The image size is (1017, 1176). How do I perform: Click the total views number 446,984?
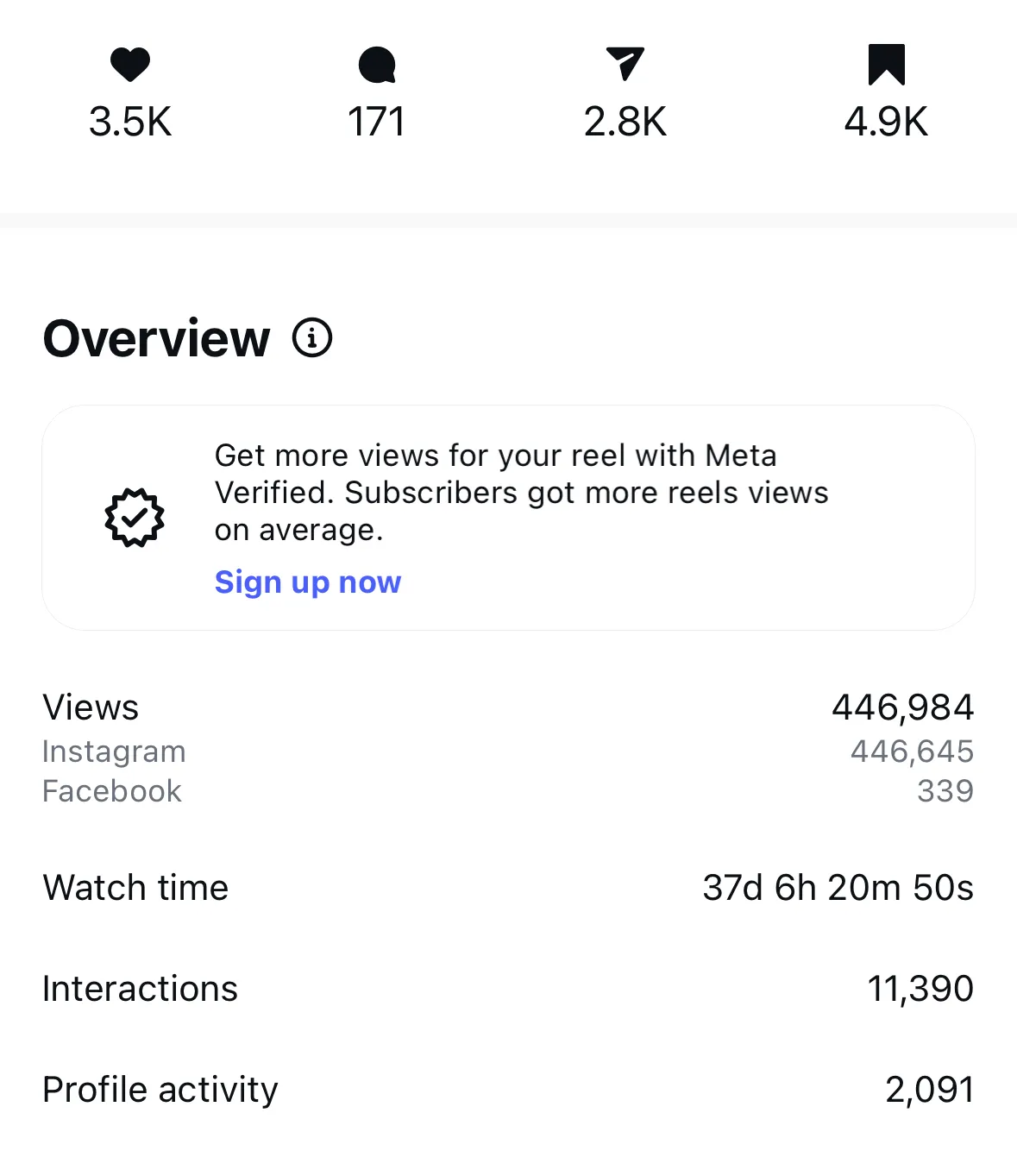coord(902,707)
